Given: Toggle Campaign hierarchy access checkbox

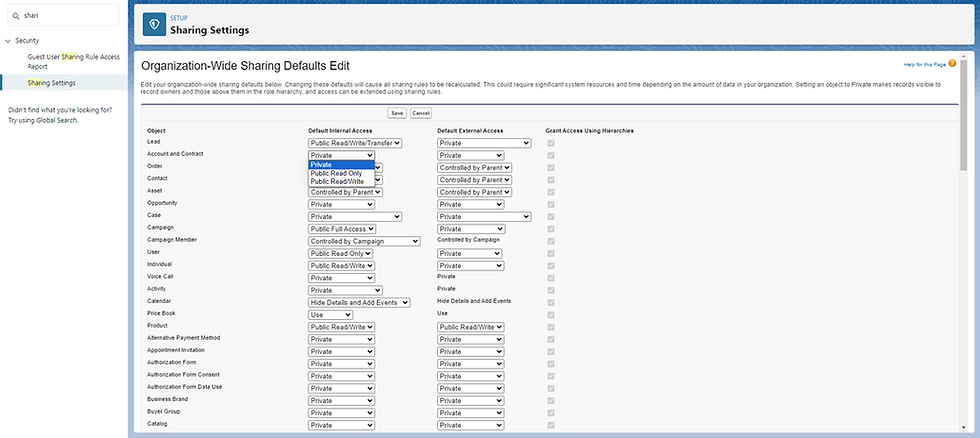Looking at the screenshot, I should (549, 228).
